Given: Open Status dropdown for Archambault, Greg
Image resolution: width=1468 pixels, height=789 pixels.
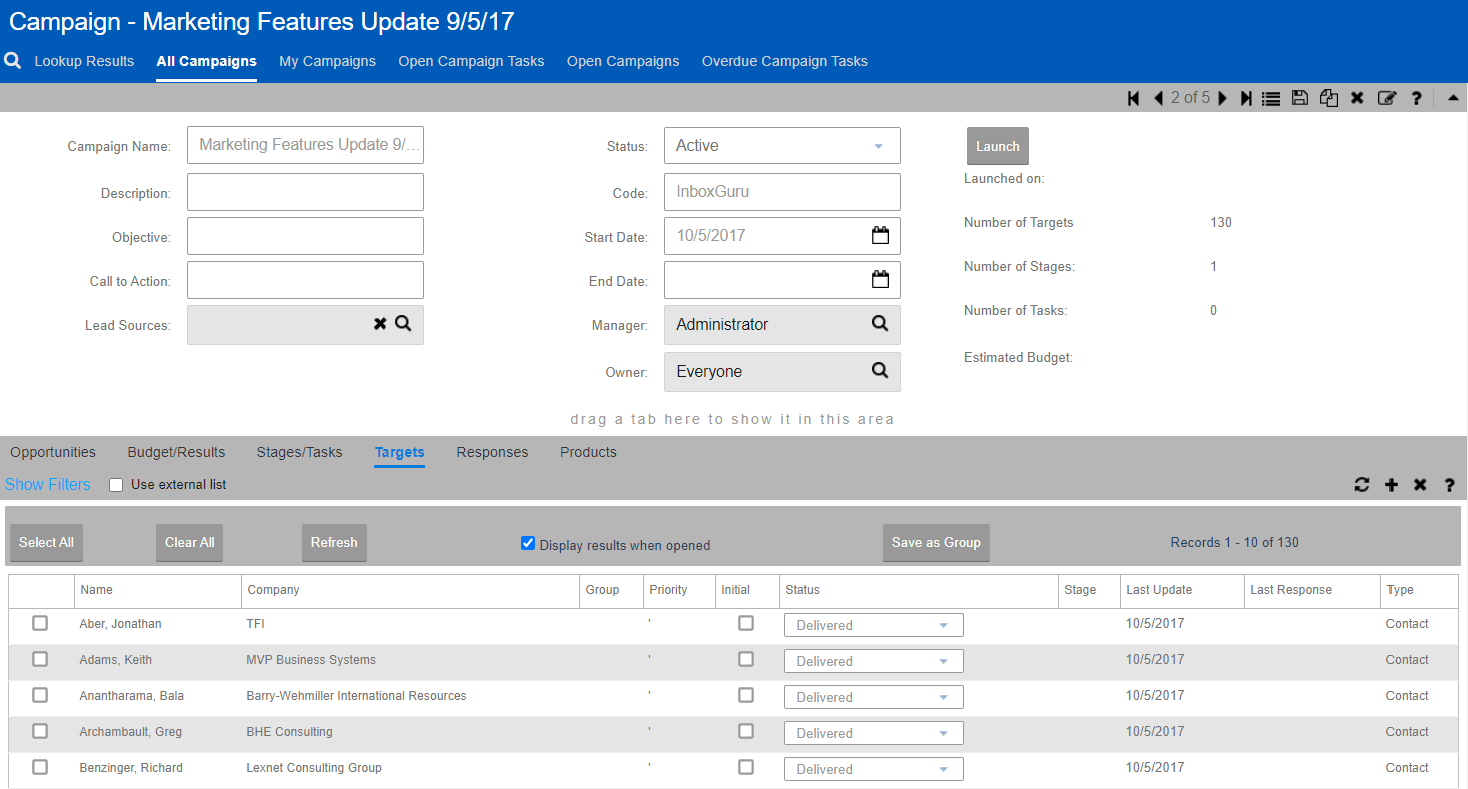Looking at the screenshot, I should [874, 733].
